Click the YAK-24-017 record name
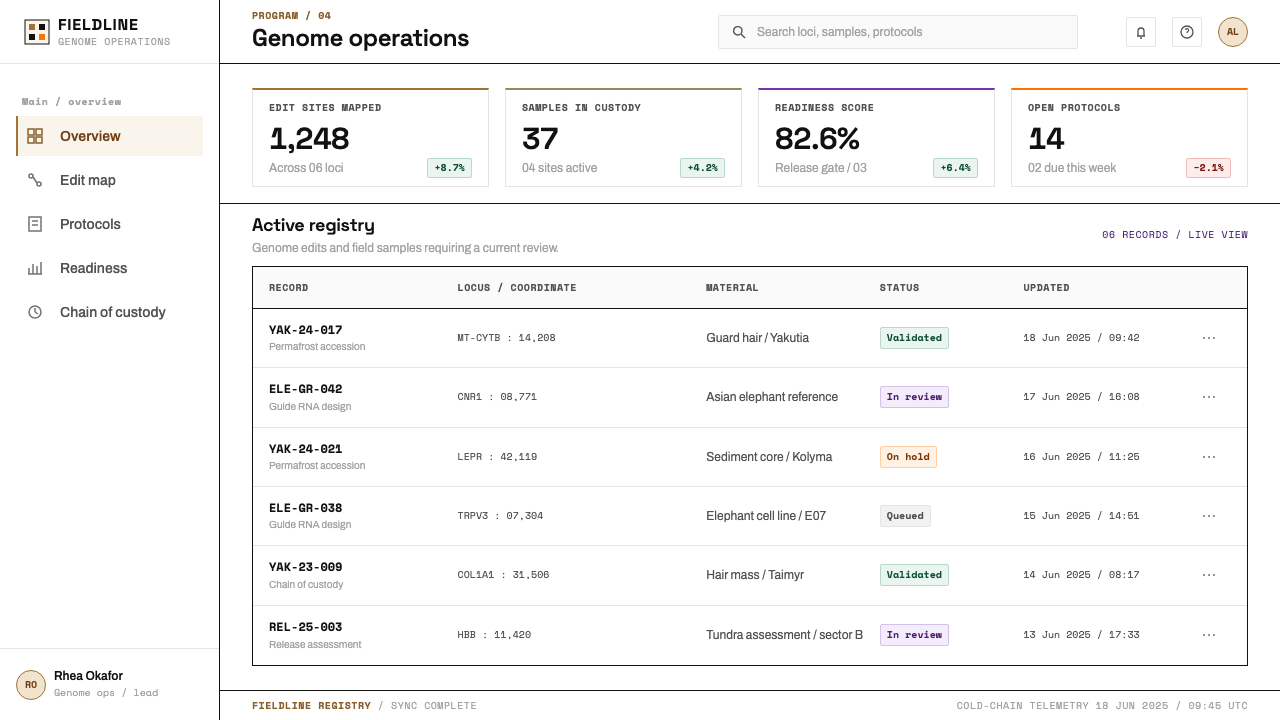 pyautogui.click(x=306, y=330)
